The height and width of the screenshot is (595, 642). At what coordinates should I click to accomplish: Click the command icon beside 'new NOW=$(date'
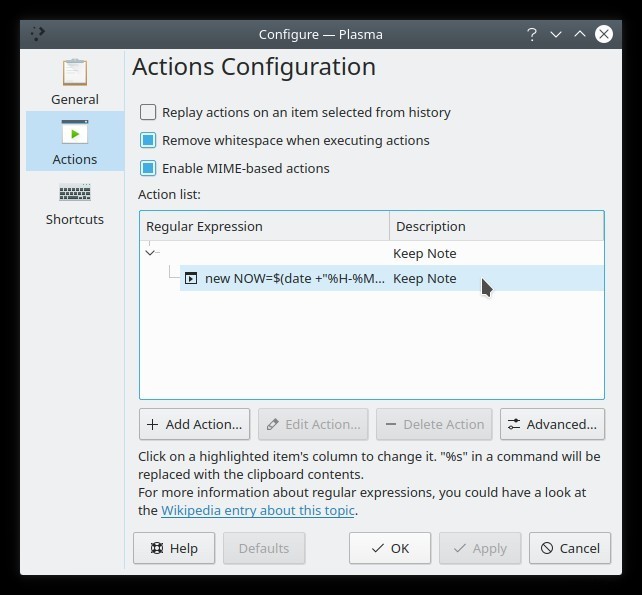point(191,278)
